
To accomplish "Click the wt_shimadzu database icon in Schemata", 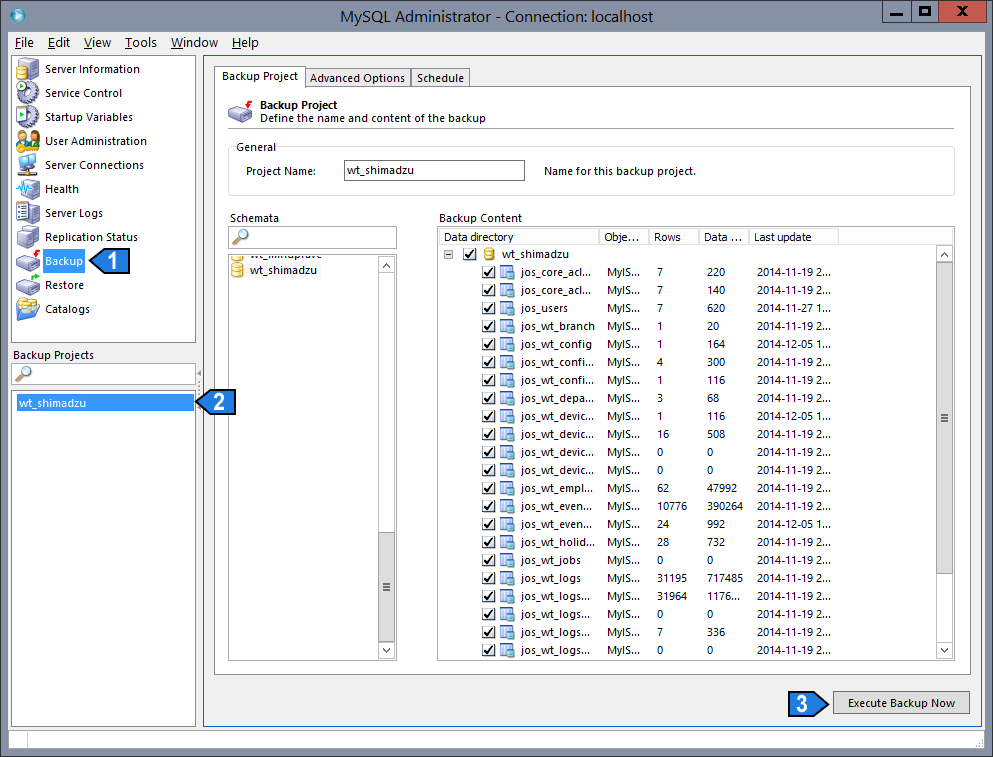I will click(x=237, y=270).
